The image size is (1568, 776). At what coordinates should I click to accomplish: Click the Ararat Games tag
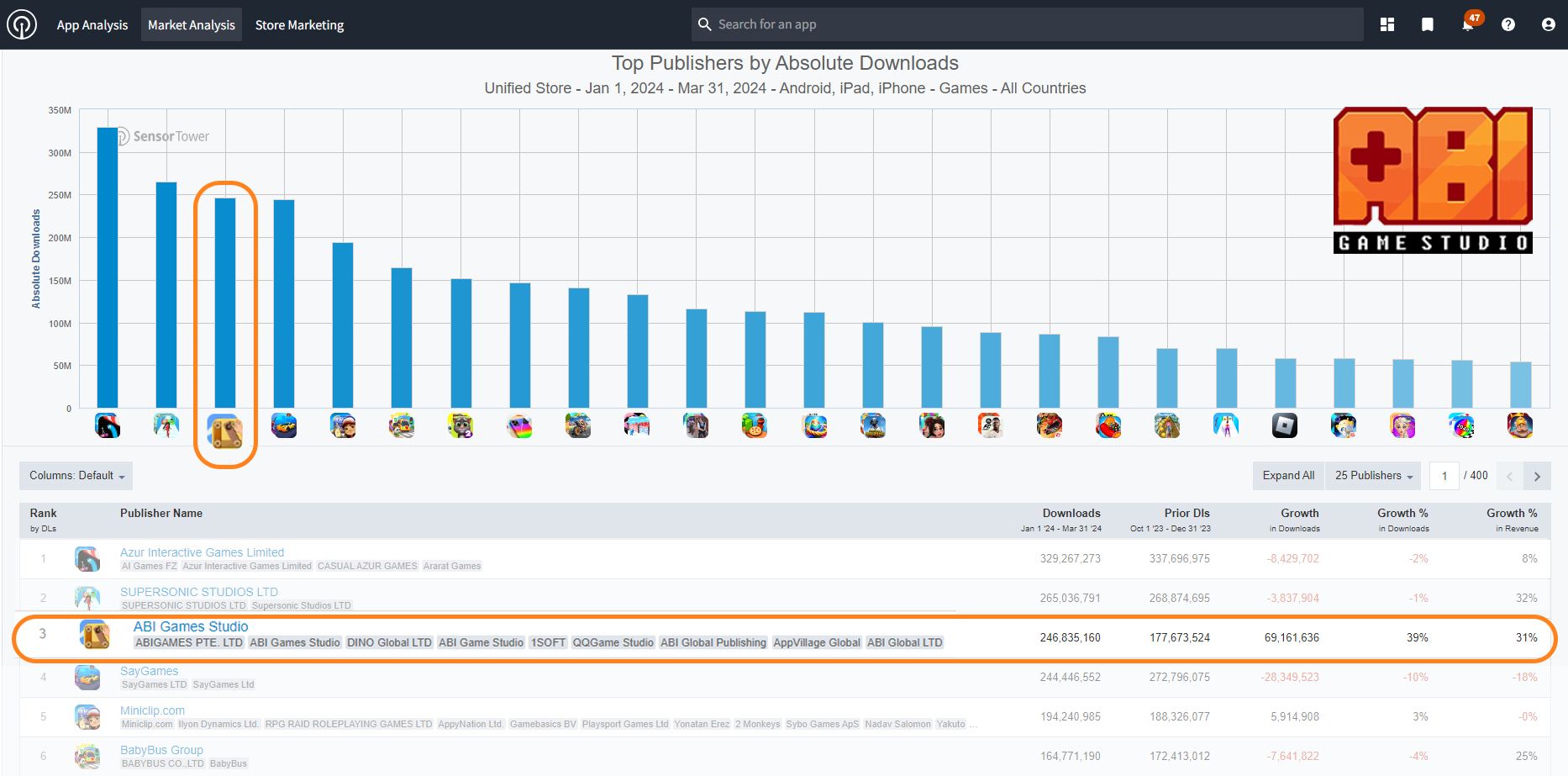[x=452, y=566]
